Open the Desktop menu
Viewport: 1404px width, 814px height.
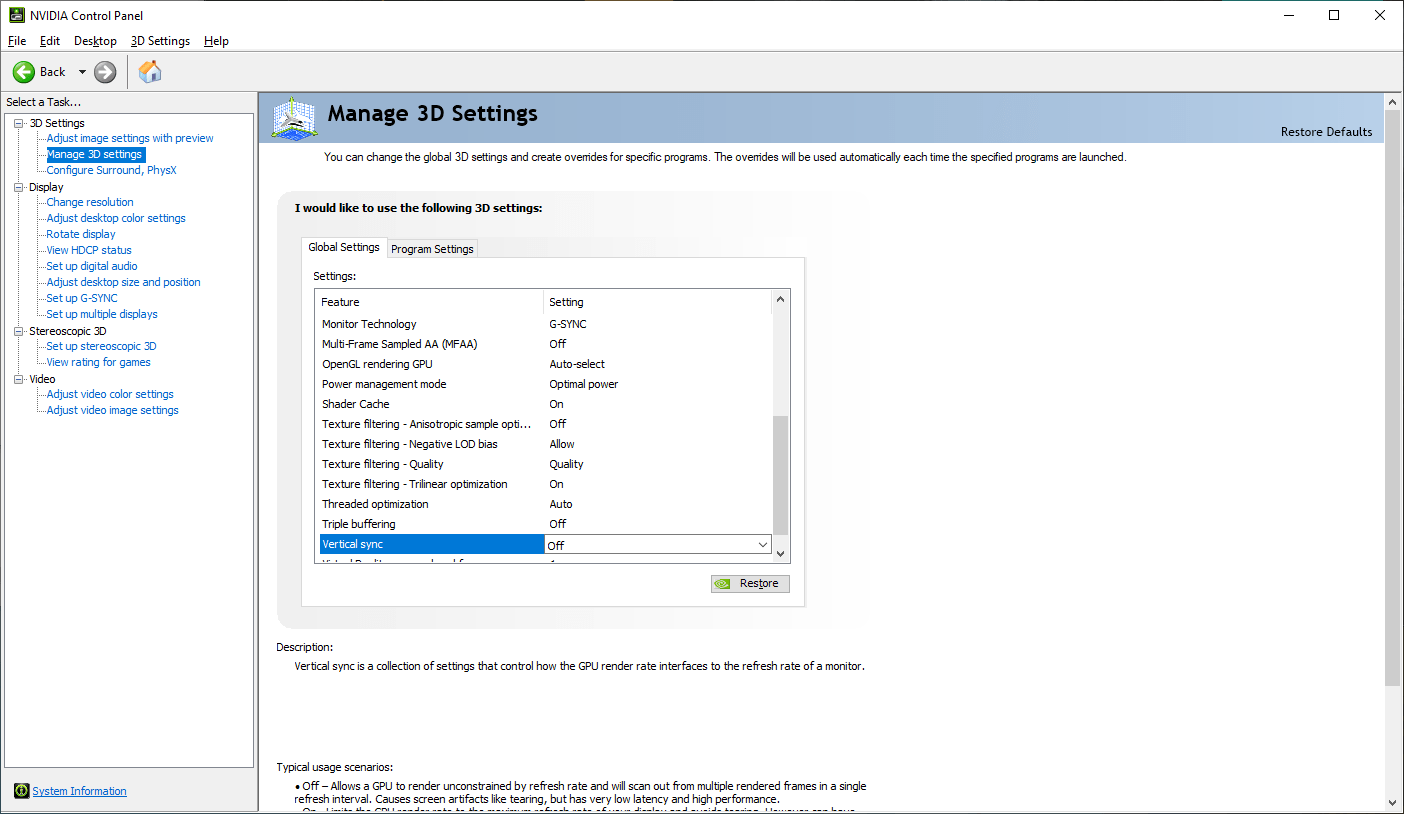95,41
